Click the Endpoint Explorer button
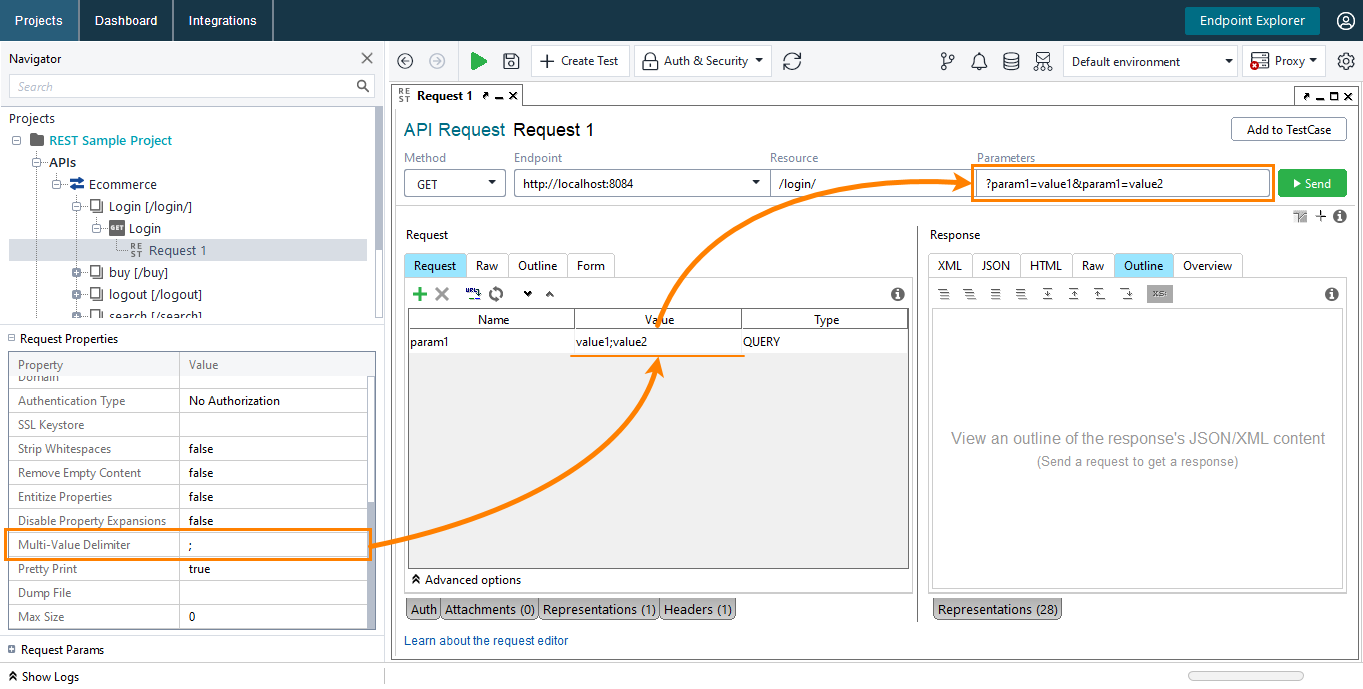Viewport: 1363px width, 689px height. [x=1252, y=21]
